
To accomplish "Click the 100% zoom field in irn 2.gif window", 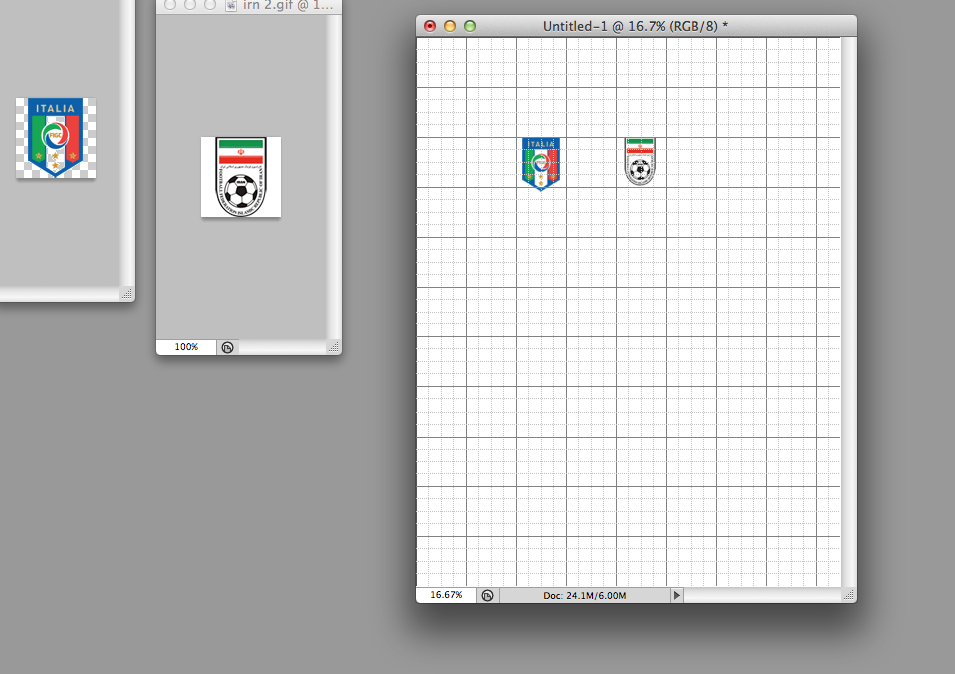I will (186, 347).
